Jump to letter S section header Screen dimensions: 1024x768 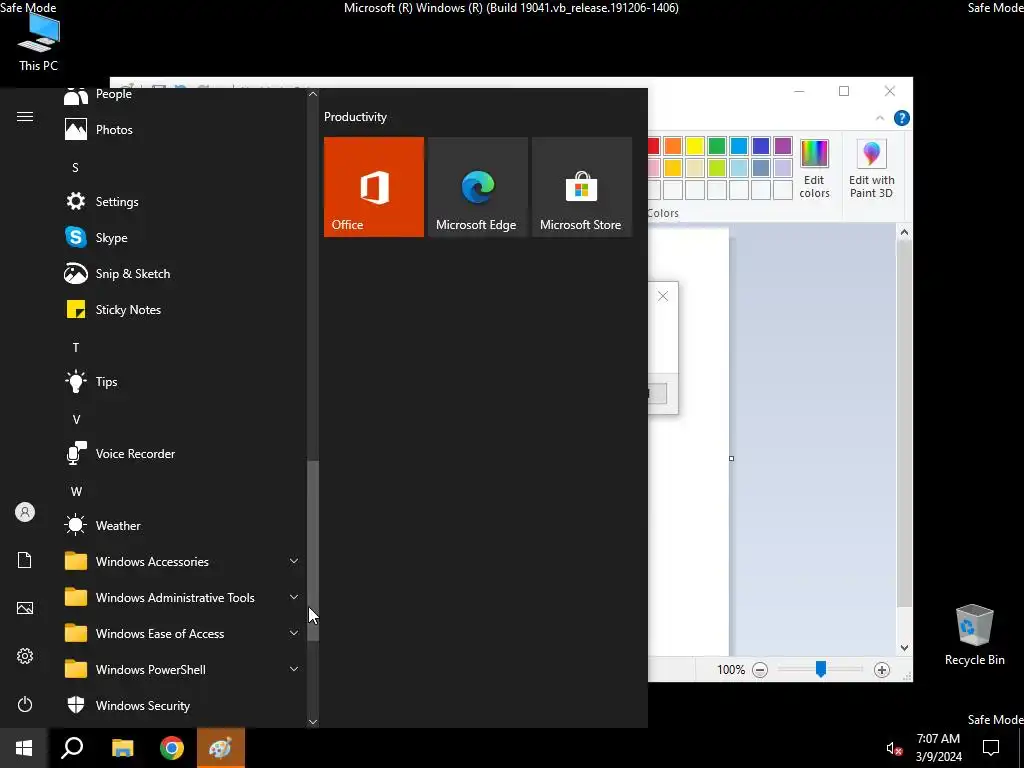click(x=75, y=168)
